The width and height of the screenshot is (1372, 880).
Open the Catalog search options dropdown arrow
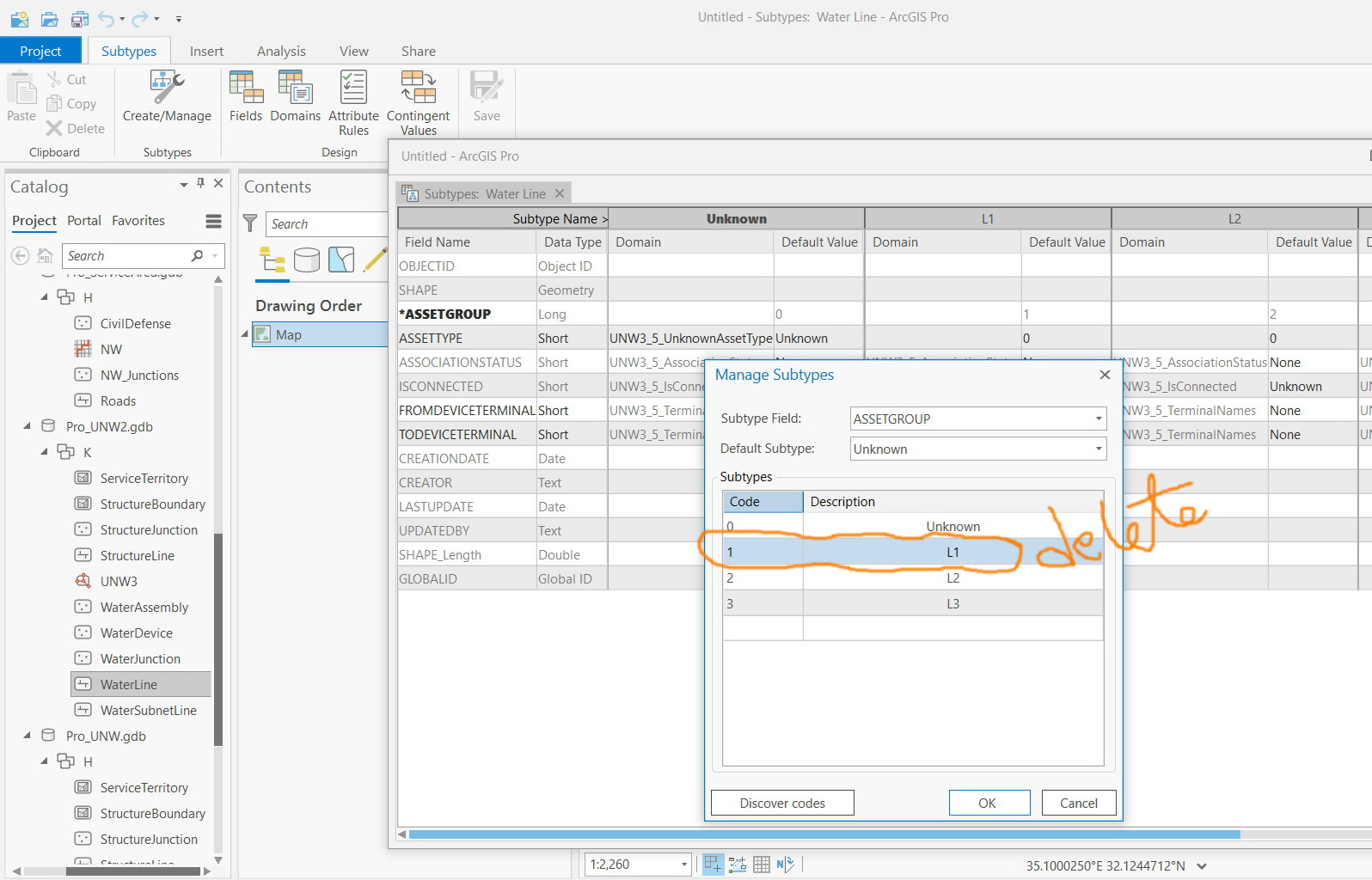(x=215, y=256)
